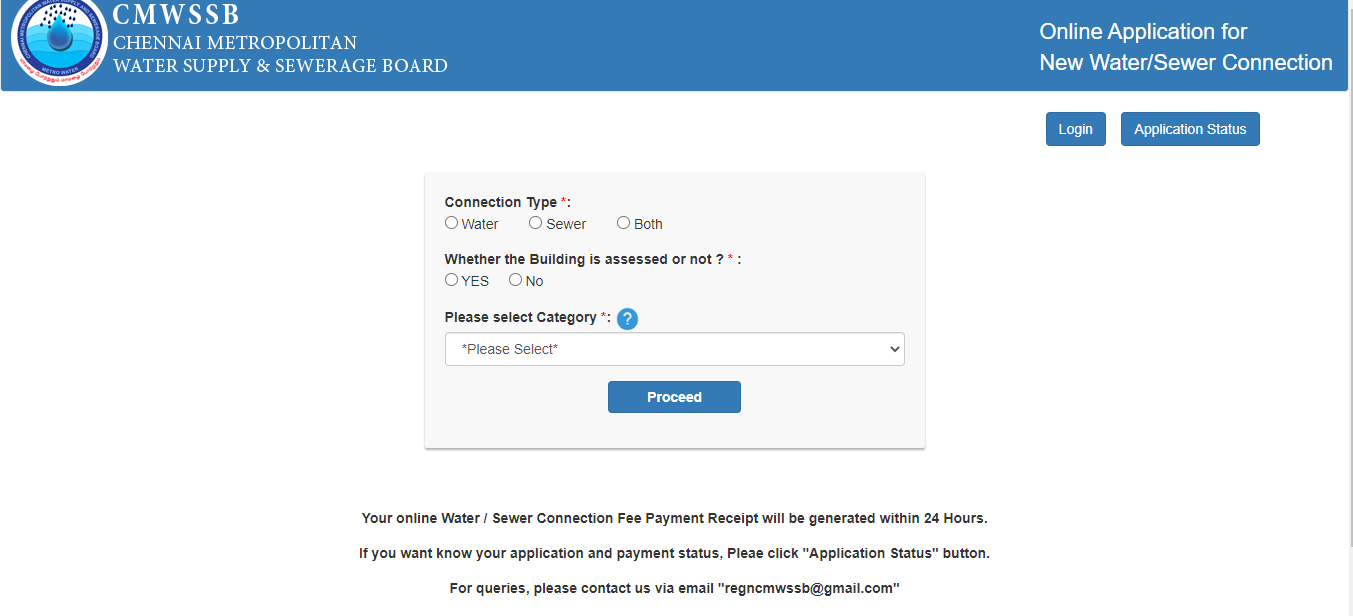Submit the form with Proceed button
Viewport: 1353px width, 616px height.
pyautogui.click(x=674, y=397)
